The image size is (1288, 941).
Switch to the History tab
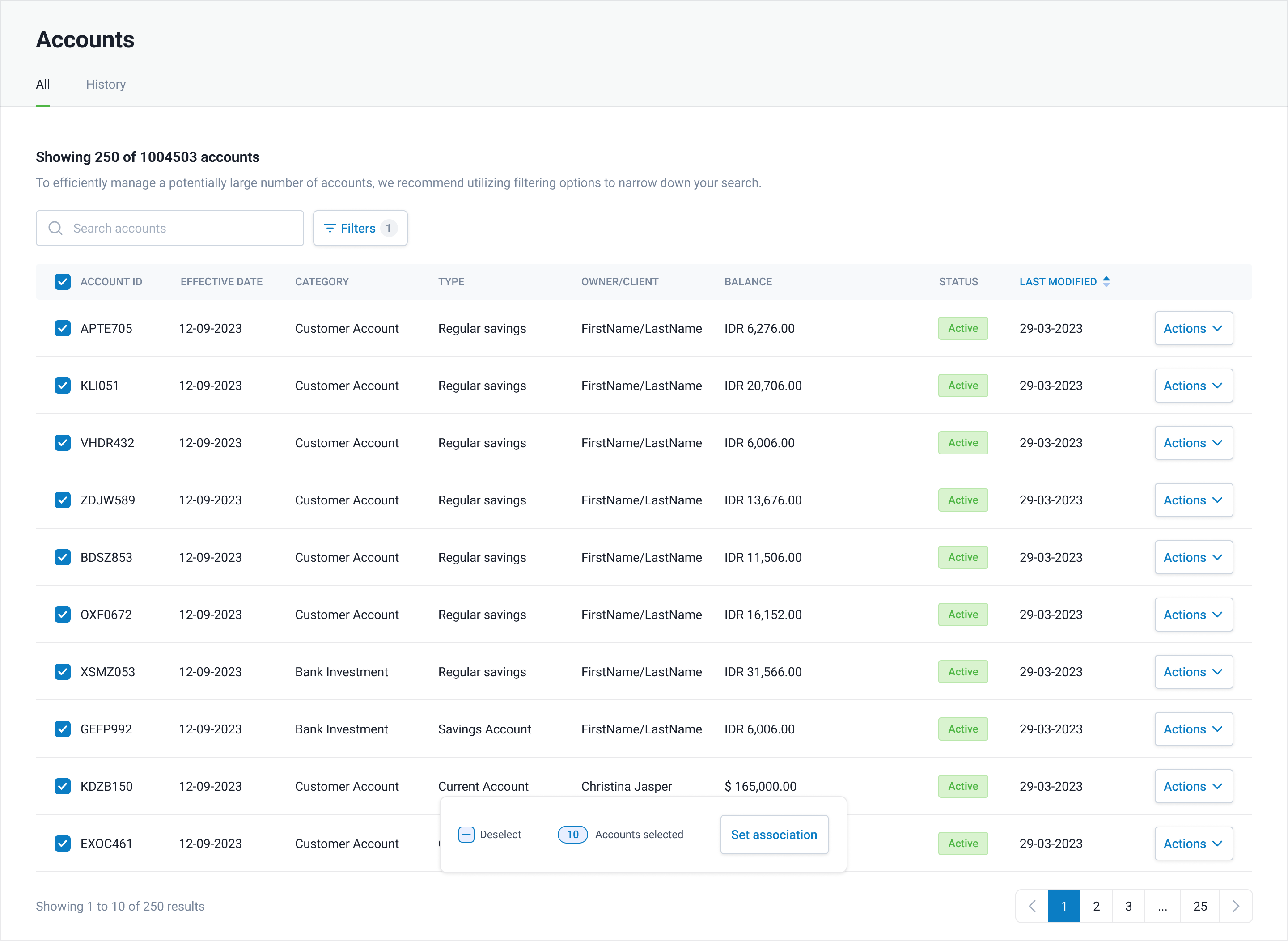coord(106,84)
